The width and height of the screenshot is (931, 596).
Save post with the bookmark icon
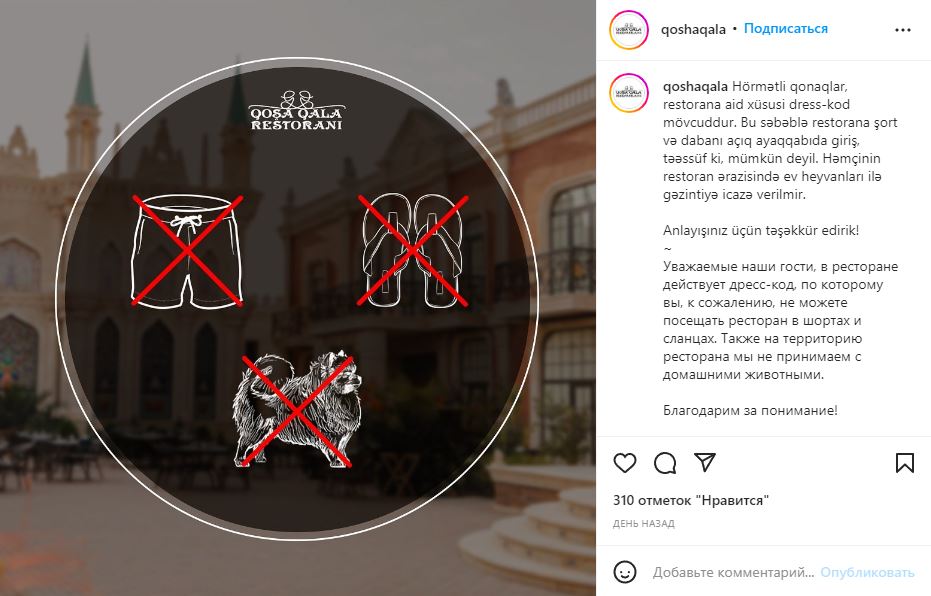tap(904, 463)
